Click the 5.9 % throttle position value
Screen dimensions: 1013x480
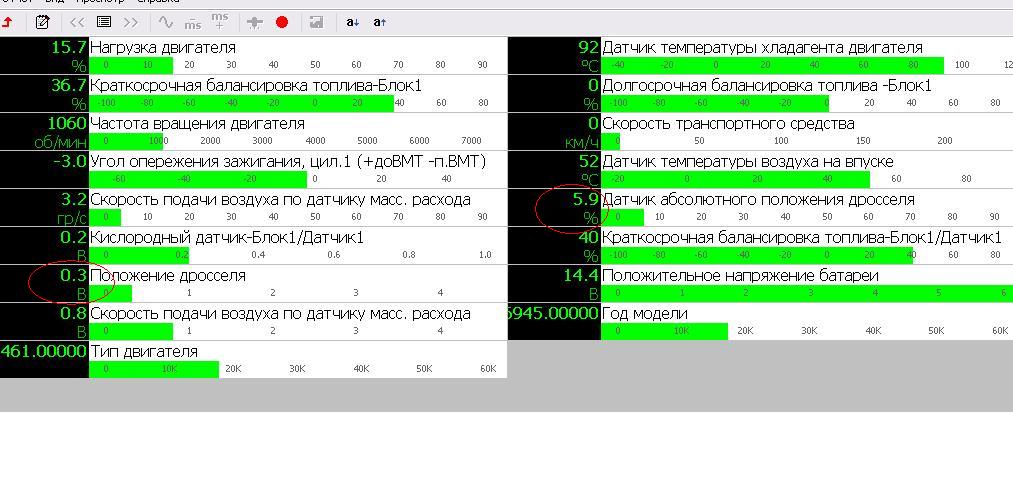[x=586, y=199]
